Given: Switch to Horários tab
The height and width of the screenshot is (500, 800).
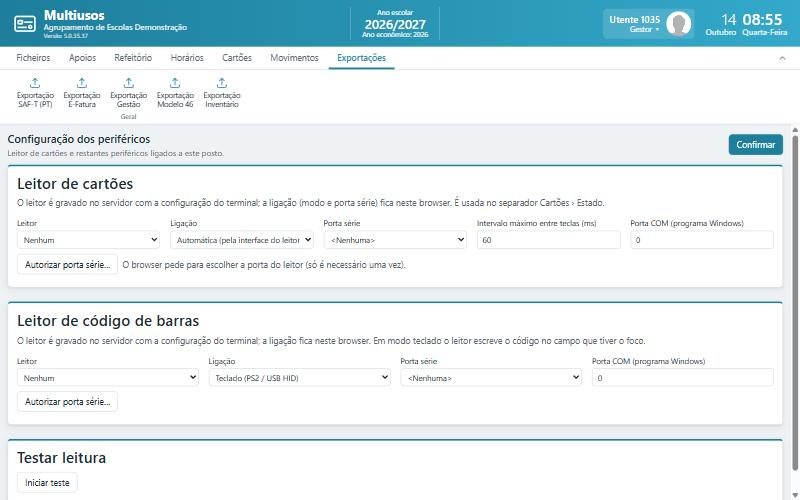Looking at the screenshot, I should click(187, 58).
